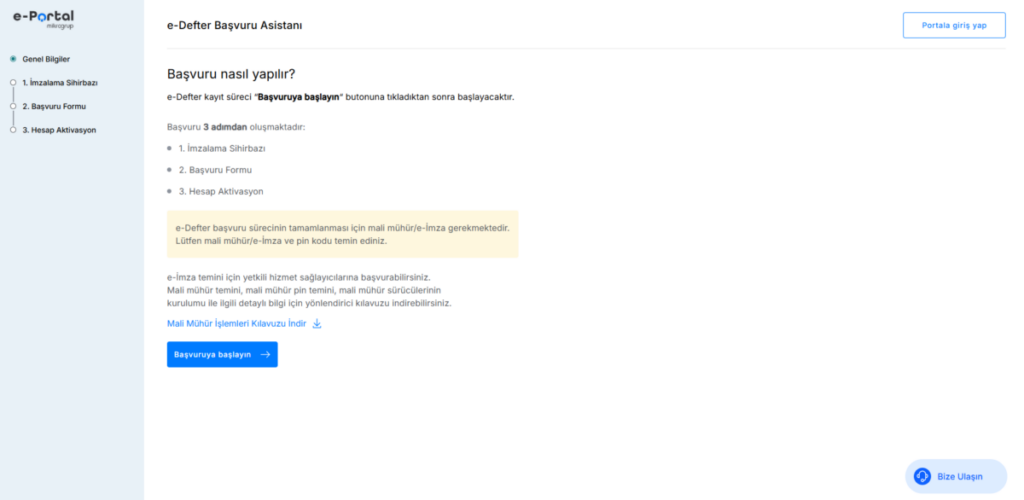Click the headset icon in Bize Ulaşın
The height and width of the screenshot is (500, 1024).
click(922, 477)
